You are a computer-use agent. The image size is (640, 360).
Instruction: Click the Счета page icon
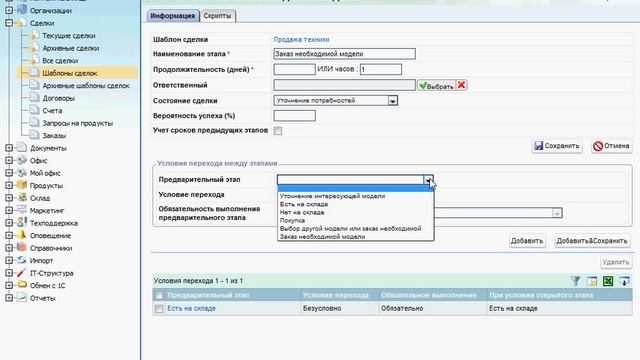coord(35,110)
